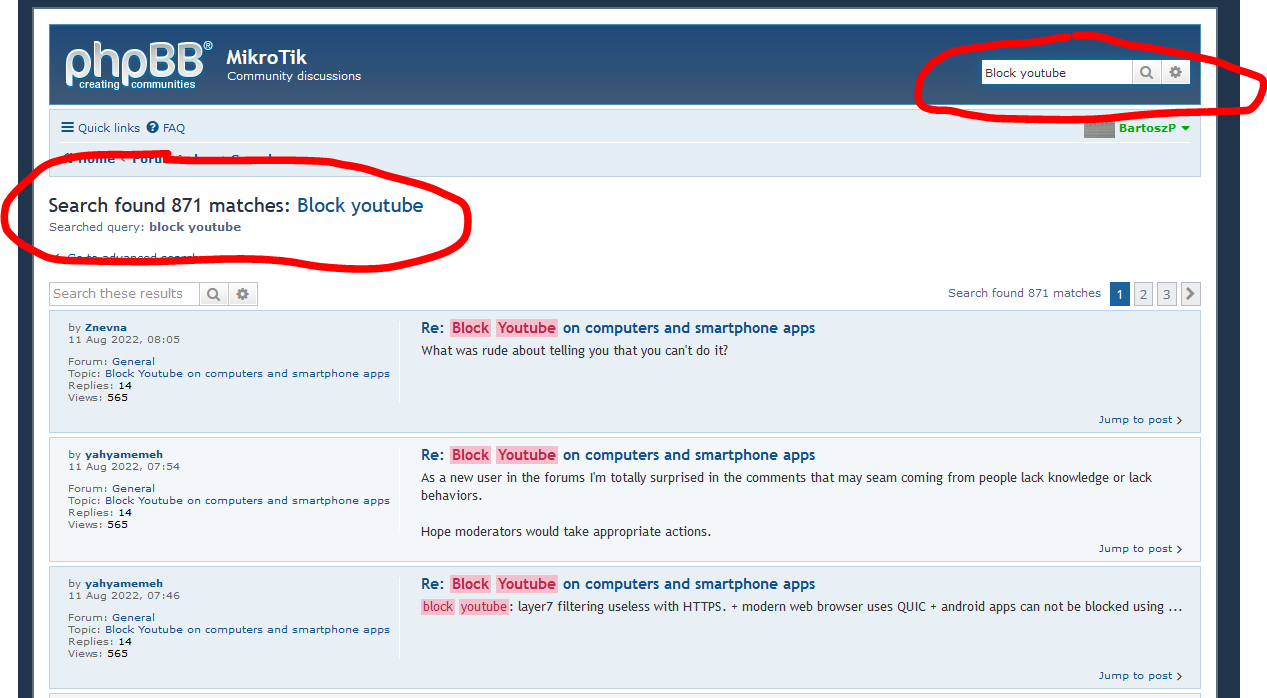Click next page arrow in pagination
The height and width of the screenshot is (698, 1267).
(x=1190, y=294)
